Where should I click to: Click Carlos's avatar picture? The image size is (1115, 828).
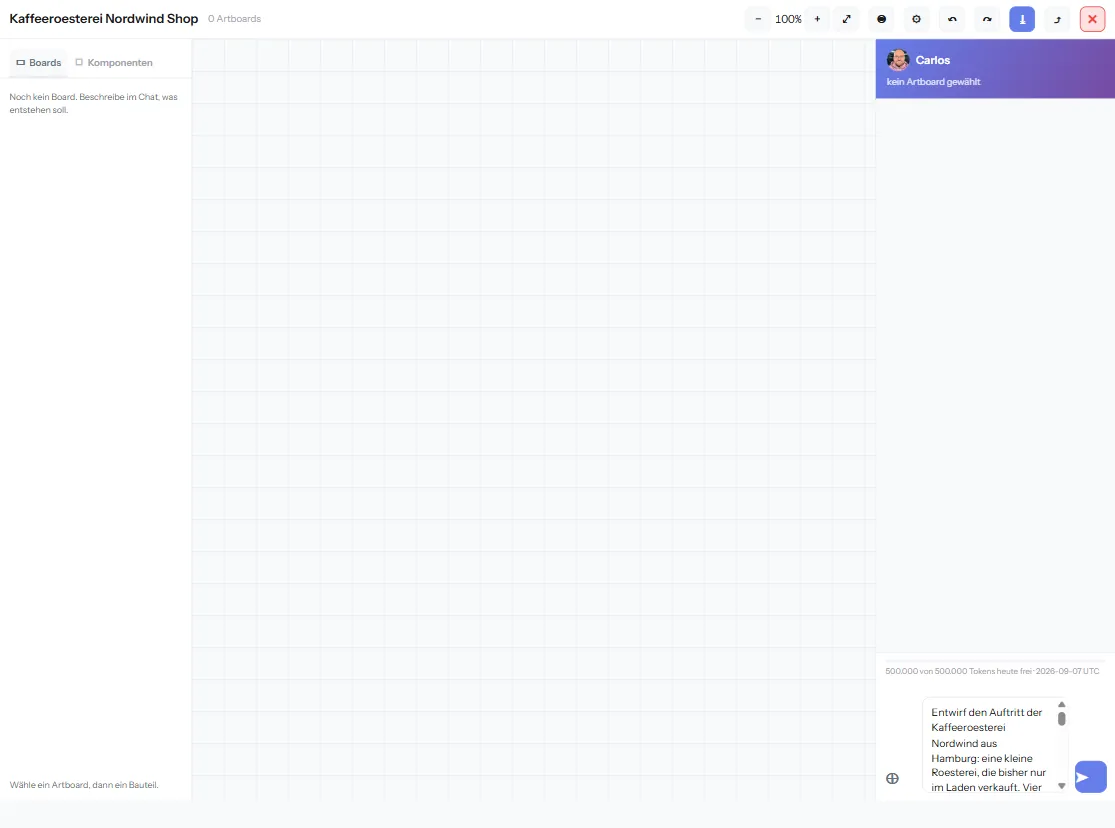click(x=898, y=60)
